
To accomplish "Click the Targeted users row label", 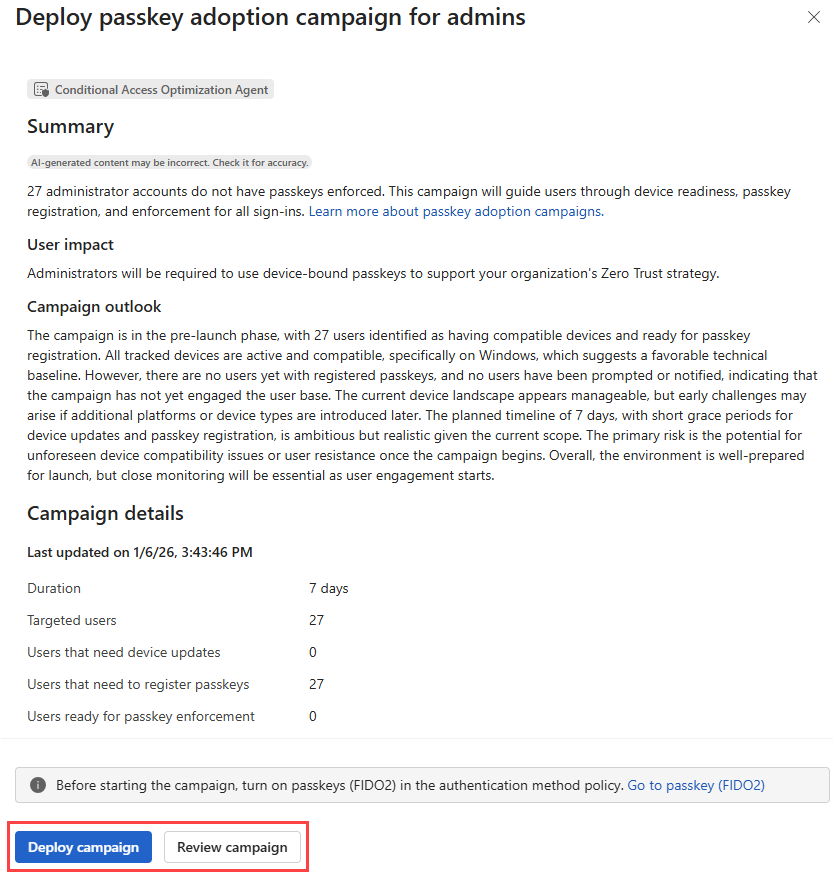I will [x=72, y=620].
